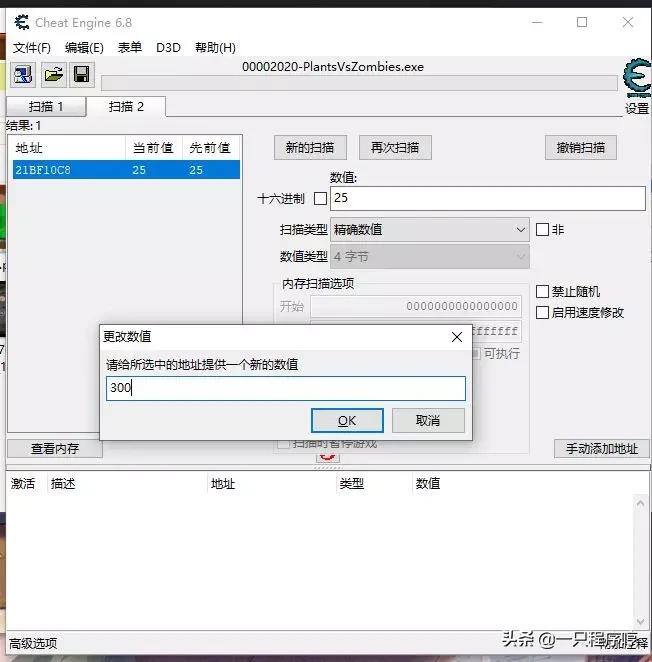
Task: Click the address list scrollbar down arrow
Action: 640,621
